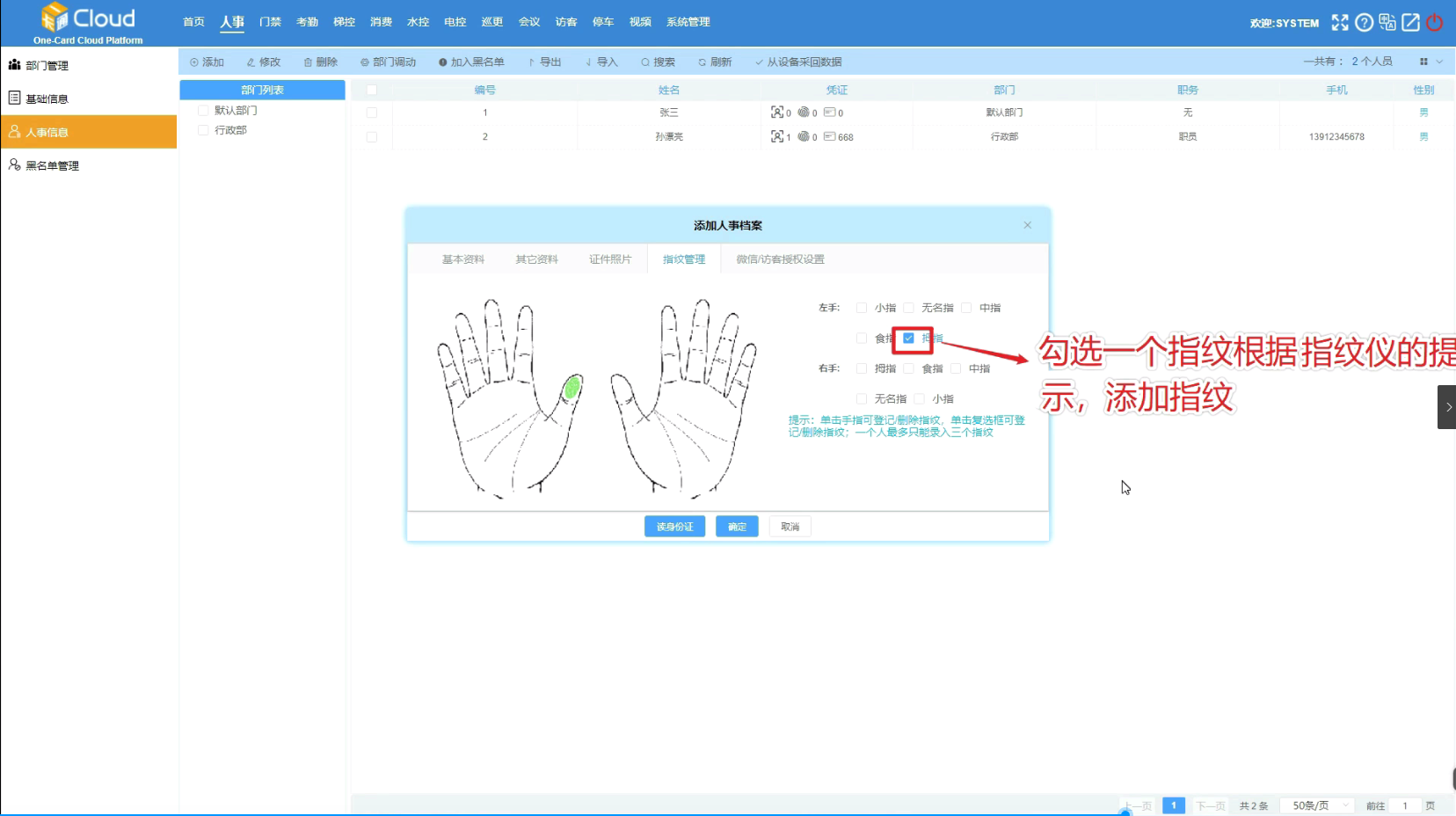Open 系统管理 in top menu
Screen dimensions: 1456x816
click(688, 22)
